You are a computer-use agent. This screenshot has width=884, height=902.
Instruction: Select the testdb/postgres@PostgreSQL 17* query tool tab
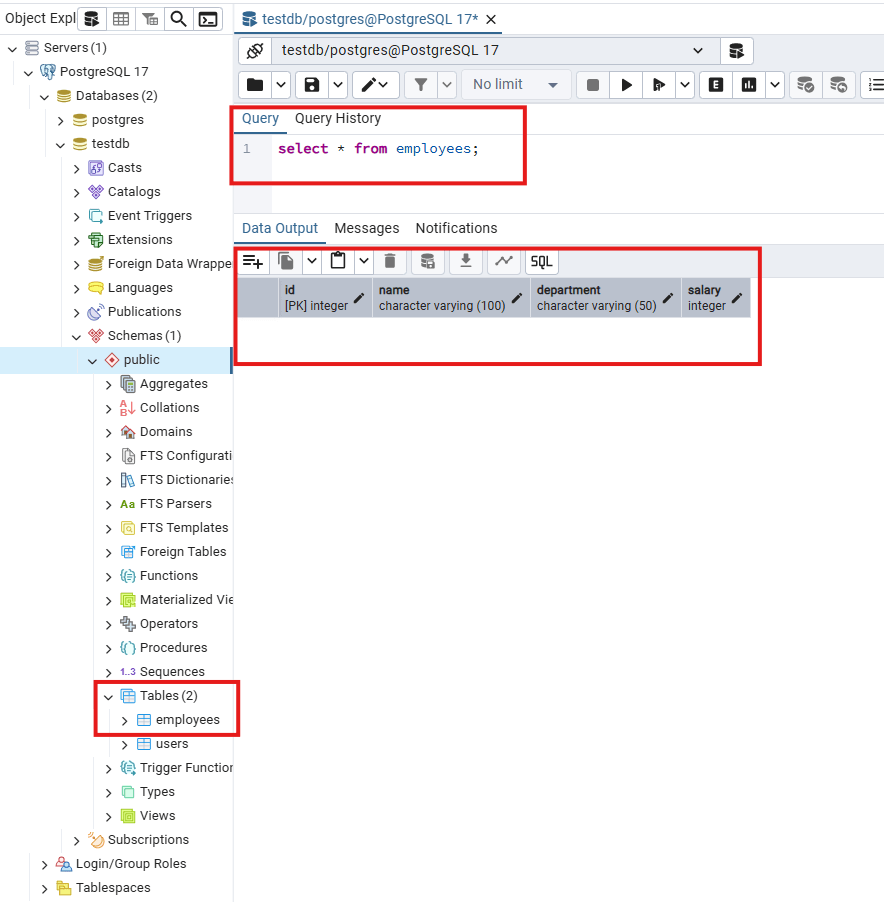(370, 19)
